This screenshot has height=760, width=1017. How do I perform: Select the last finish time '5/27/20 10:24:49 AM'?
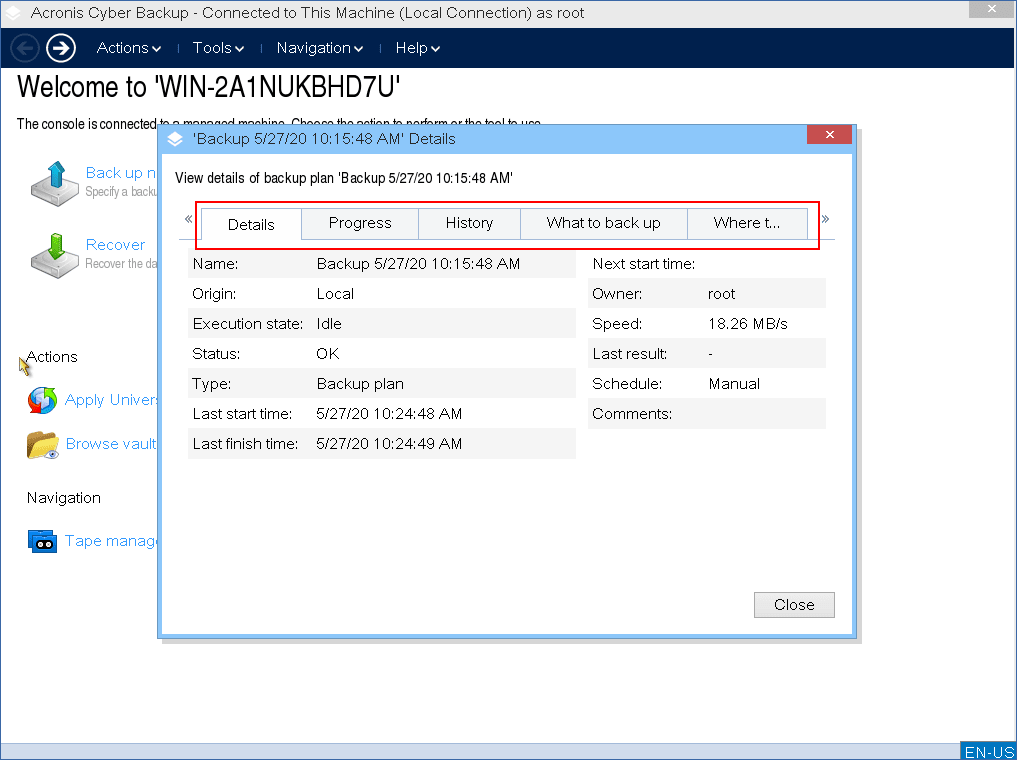[389, 444]
